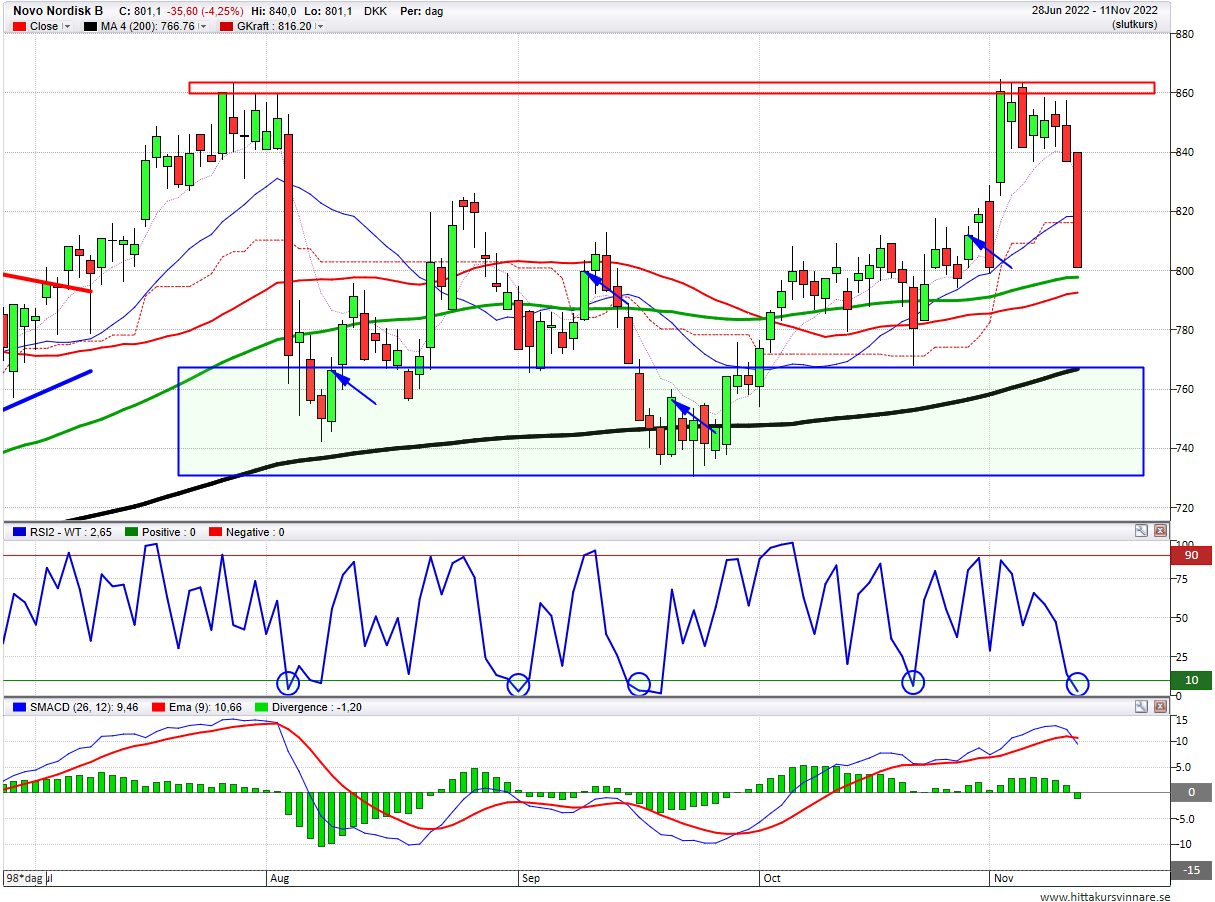1215x902 pixels.
Task: Click the MA 4 (200): 766.76 legend label
Action: [147, 26]
